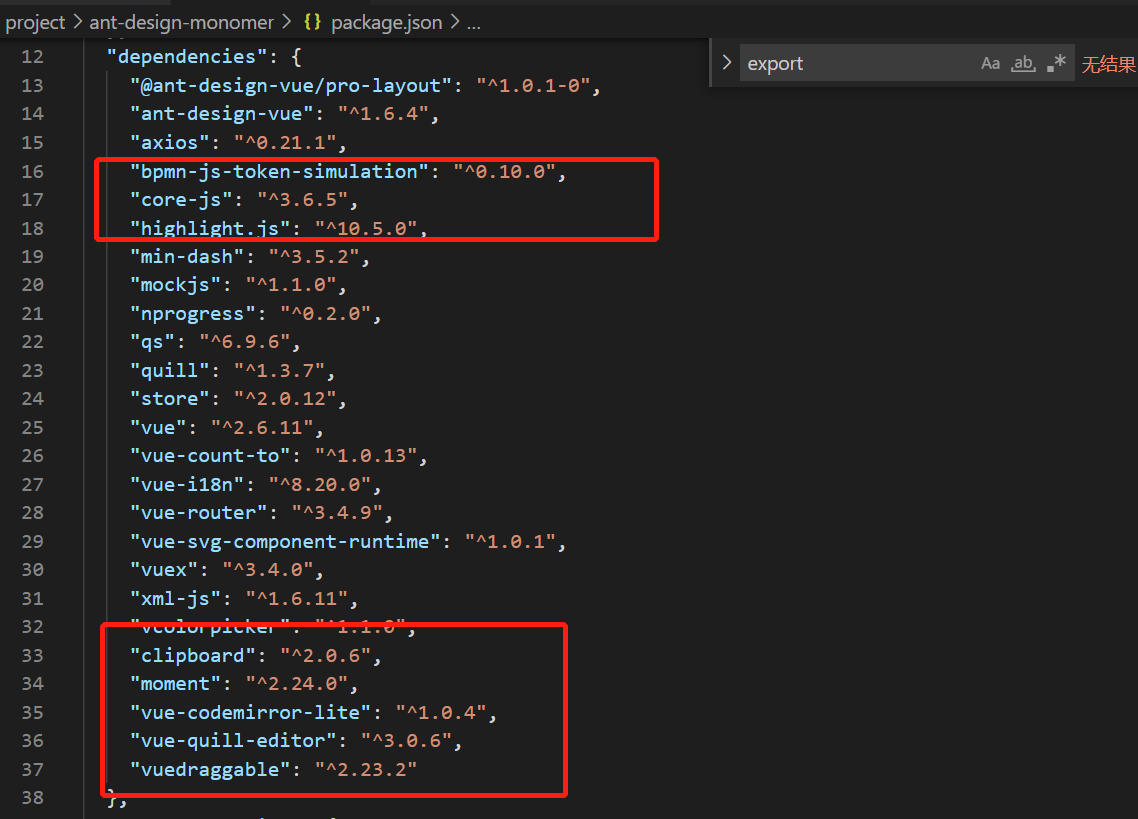Click the "mockjs" dependency
The height and width of the screenshot is (819, 1138).
[x=176, y=285]
